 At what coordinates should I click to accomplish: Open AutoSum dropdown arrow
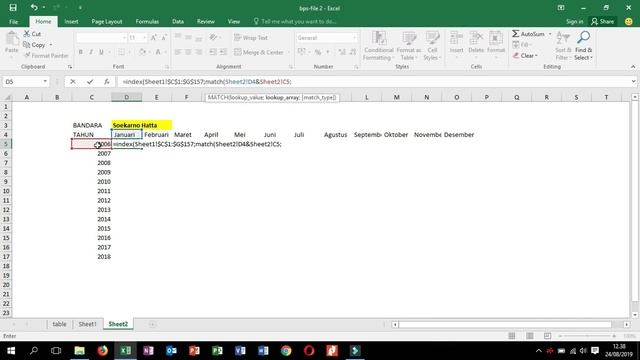point(550,34)
